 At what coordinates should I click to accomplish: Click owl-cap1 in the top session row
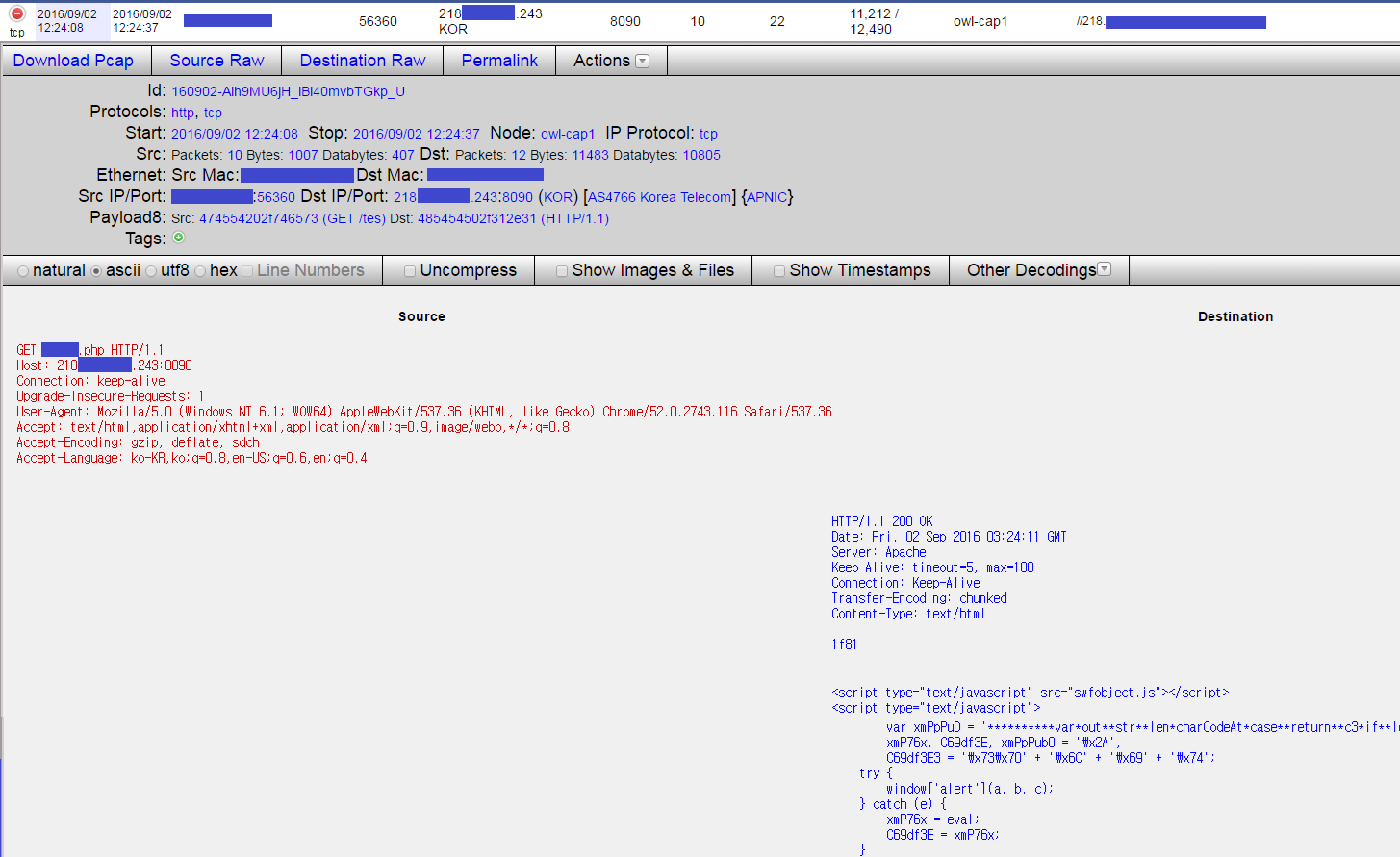[x=980, y=21]
